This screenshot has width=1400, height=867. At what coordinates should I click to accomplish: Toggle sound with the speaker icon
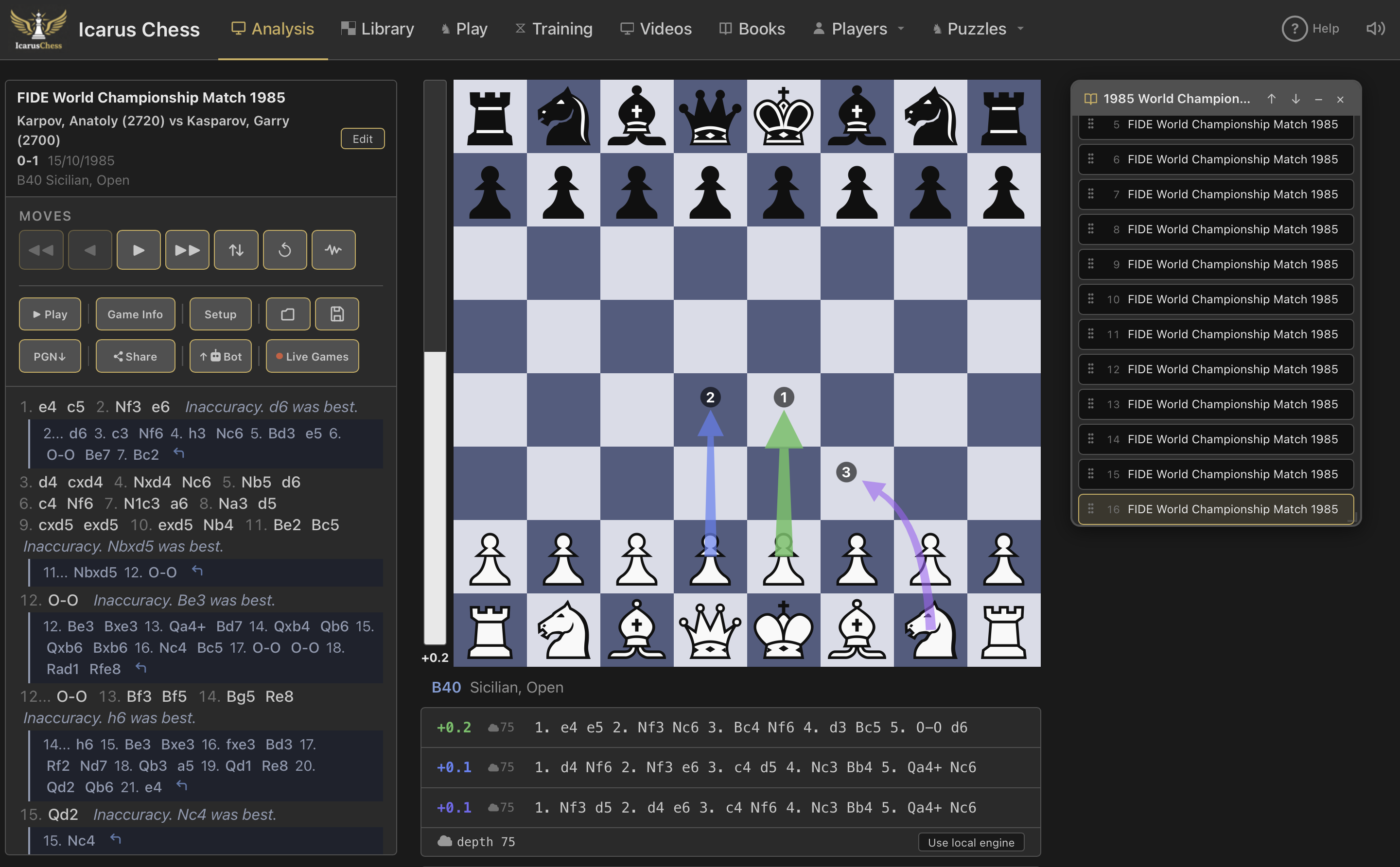(1375, 29)
